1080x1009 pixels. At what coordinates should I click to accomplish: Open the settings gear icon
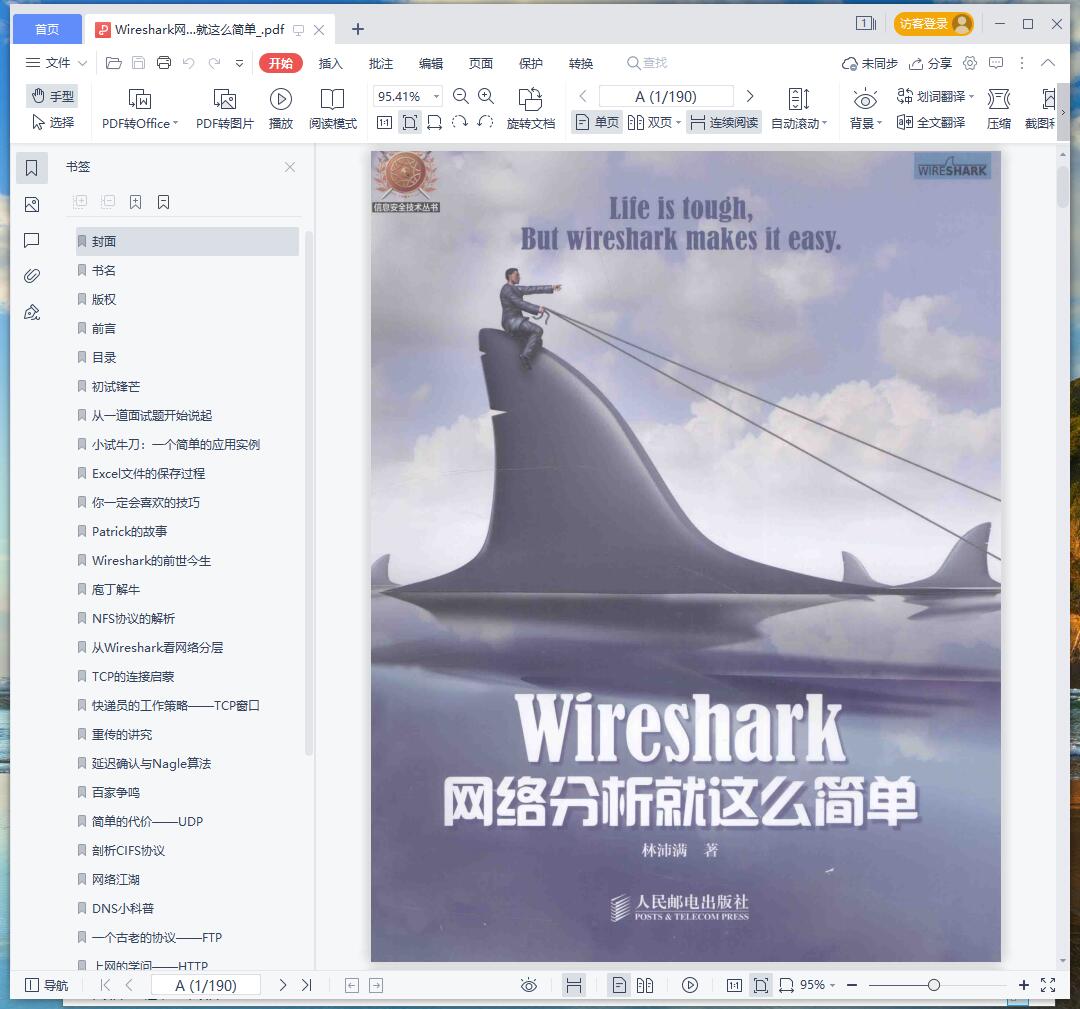[970, 63]
